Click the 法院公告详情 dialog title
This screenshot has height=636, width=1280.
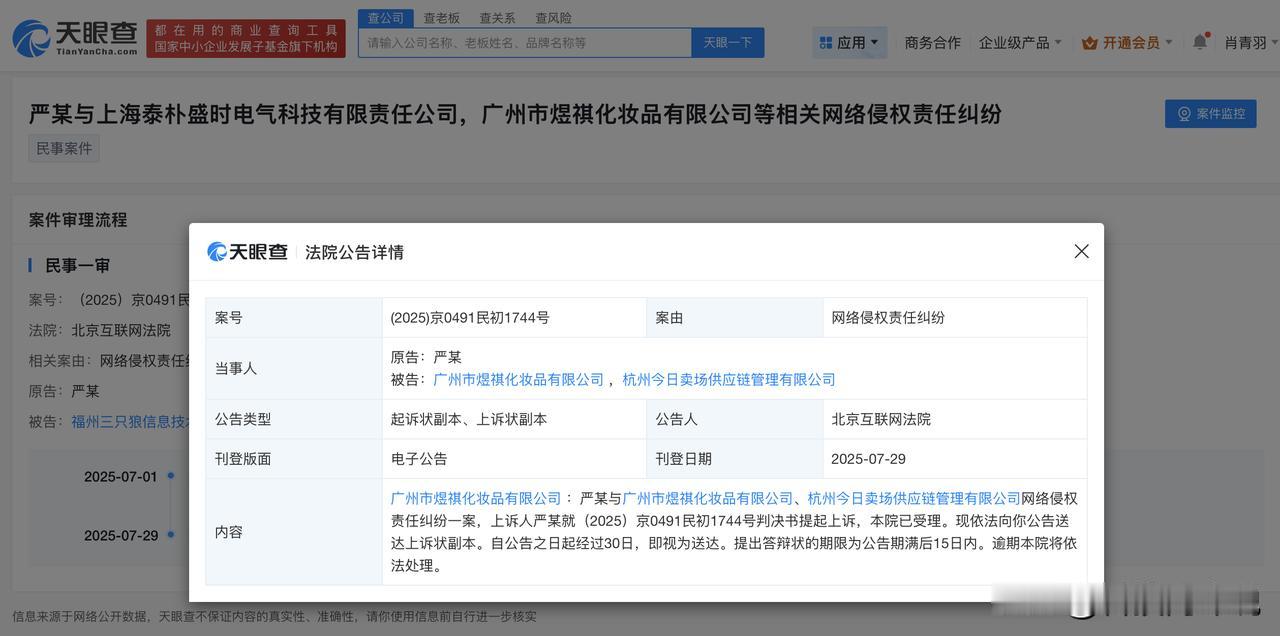355,252
